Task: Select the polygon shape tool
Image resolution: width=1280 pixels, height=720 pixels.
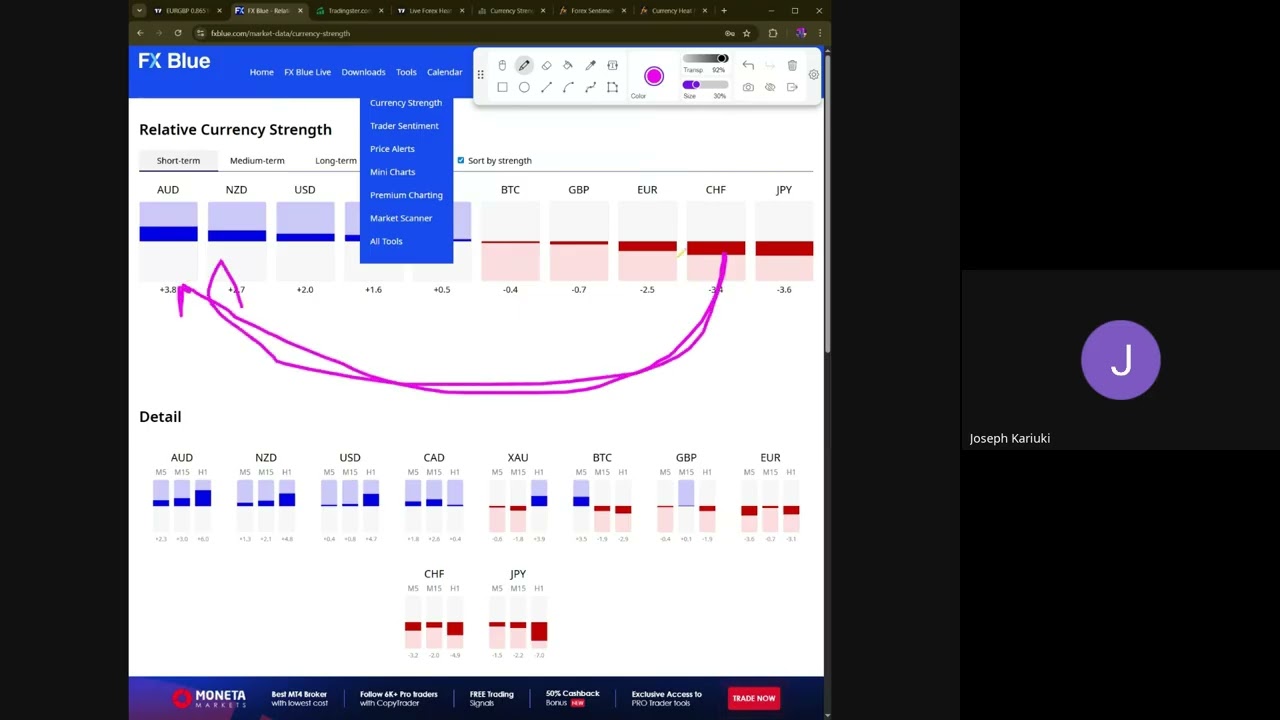Action: (x=612, y=88)
